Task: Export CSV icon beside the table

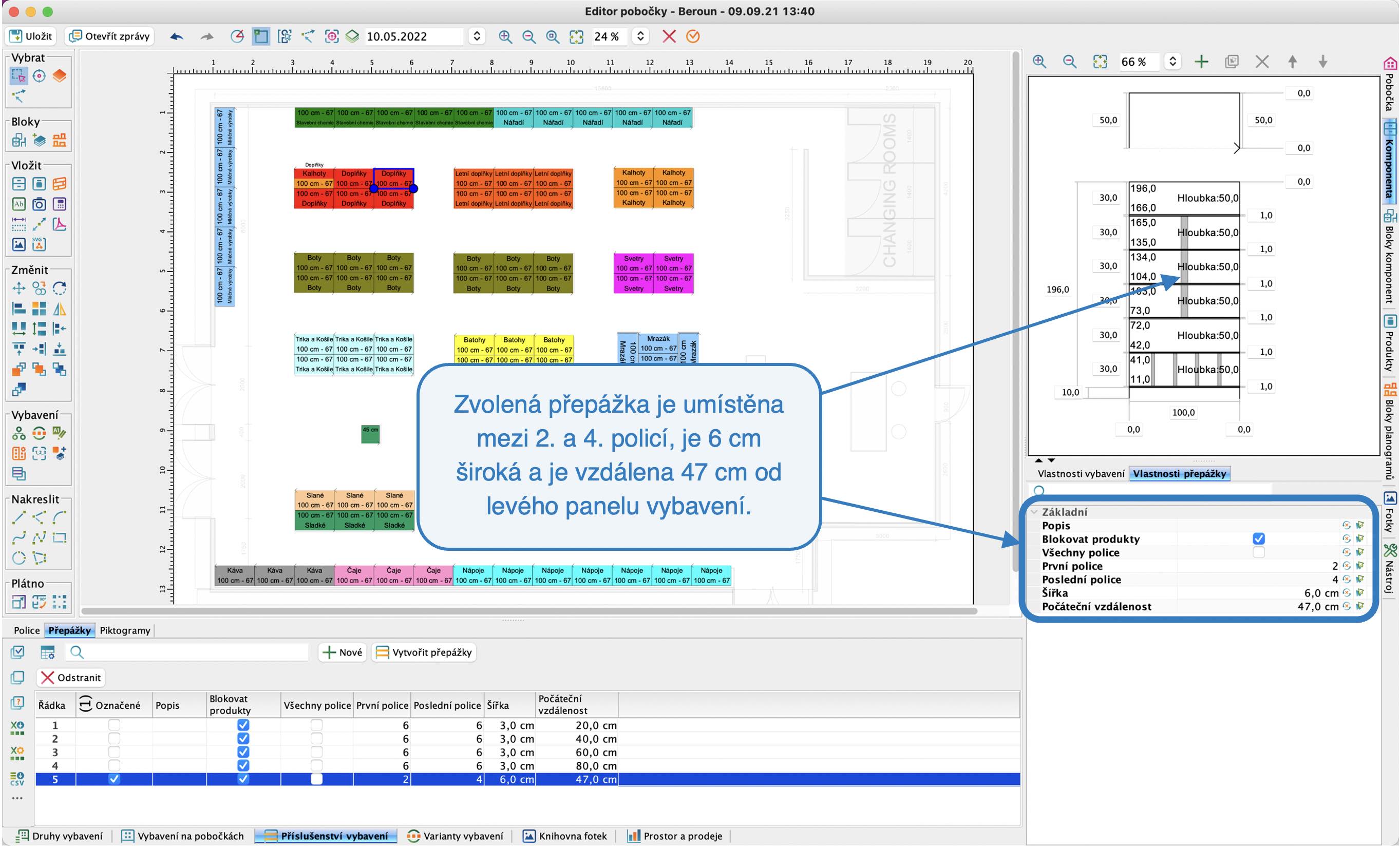Action: 17,778
